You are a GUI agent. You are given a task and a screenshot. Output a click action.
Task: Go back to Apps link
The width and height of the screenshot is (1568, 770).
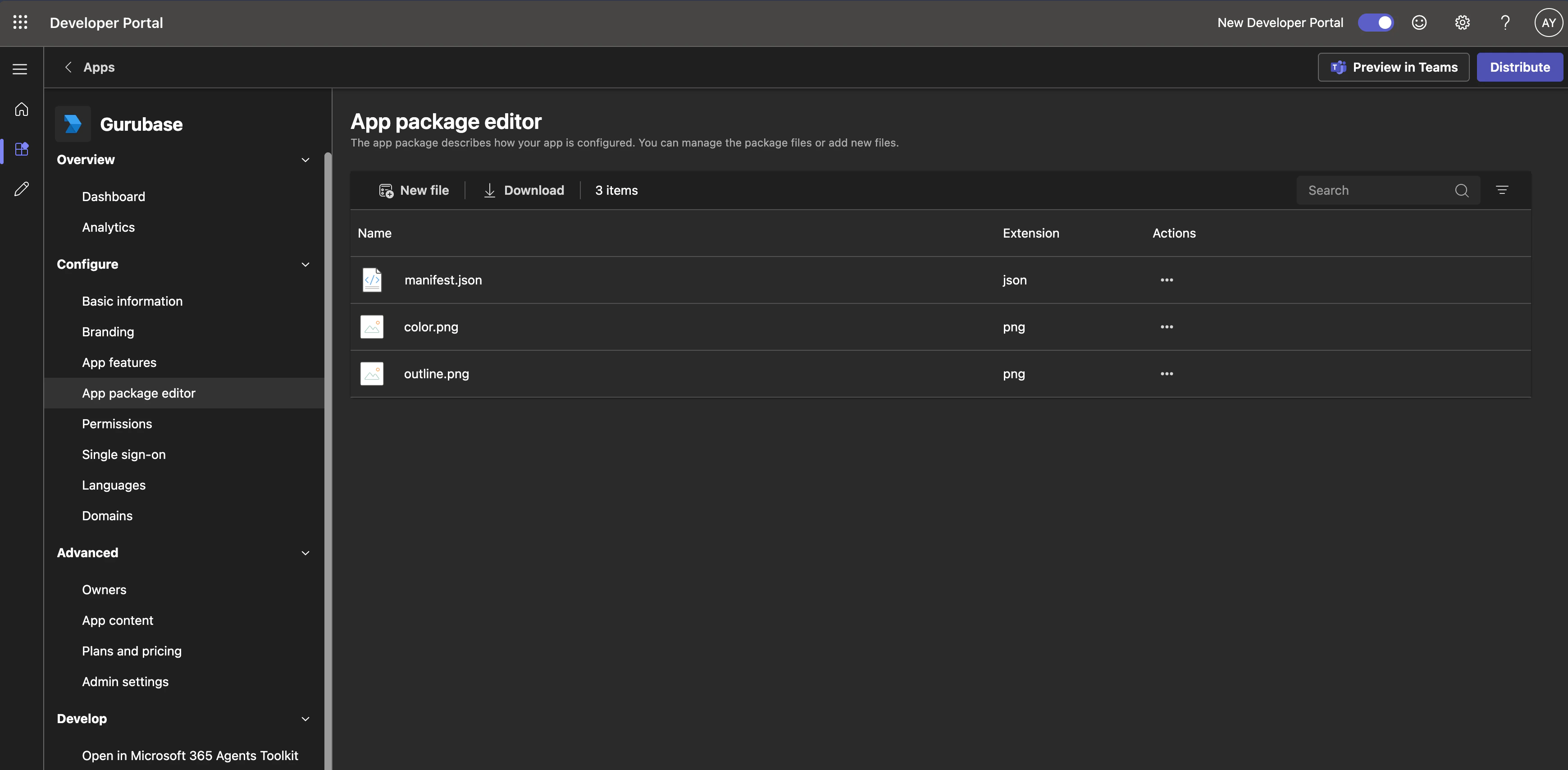[x=99, y=67]
